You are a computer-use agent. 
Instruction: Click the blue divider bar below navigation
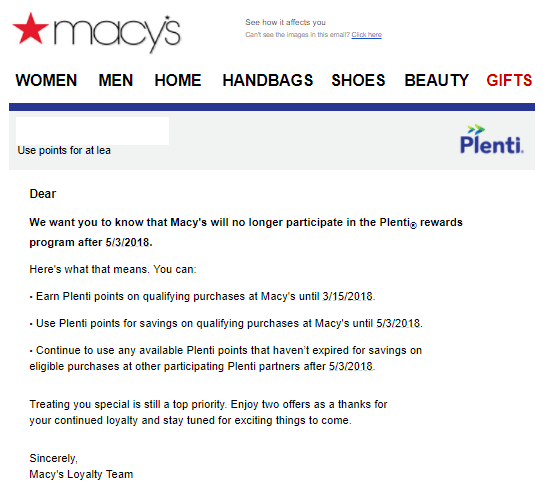(x=272, y=107)
